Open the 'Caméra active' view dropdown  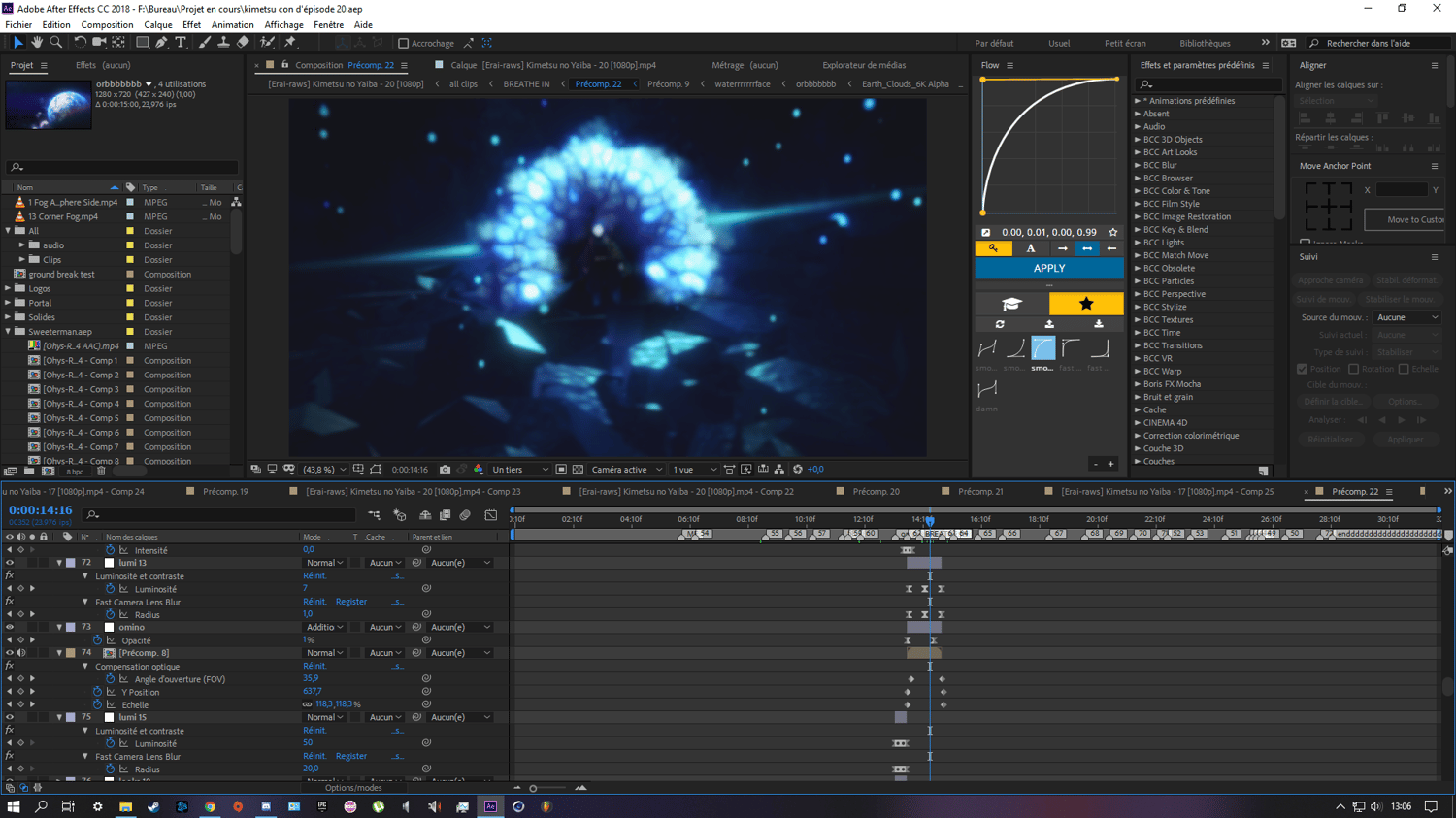pyautogui.click(x=627, y=470)
